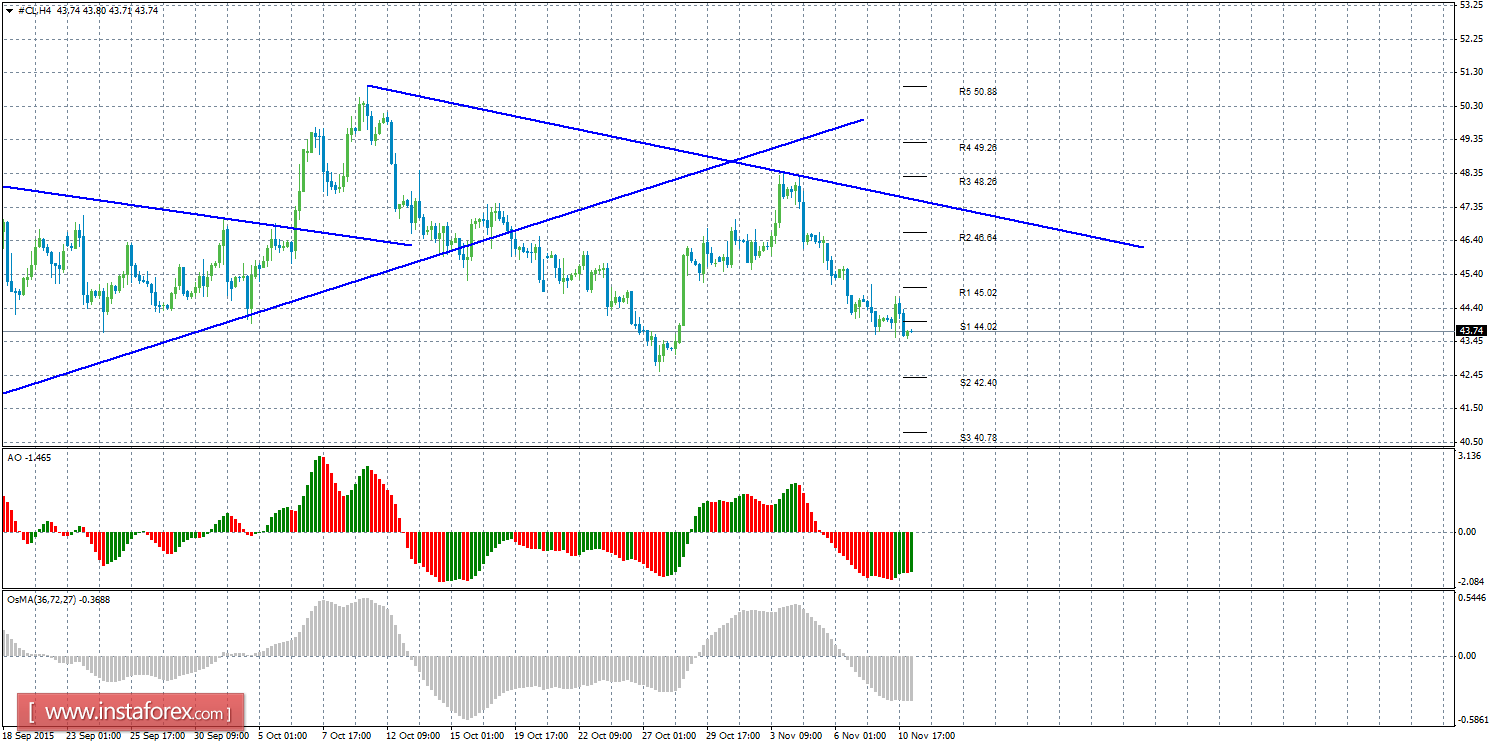Screen dimensions: 1494x744
Task: Click the 3.136 value on the AO scale
Action: (x=1469, y=456)
